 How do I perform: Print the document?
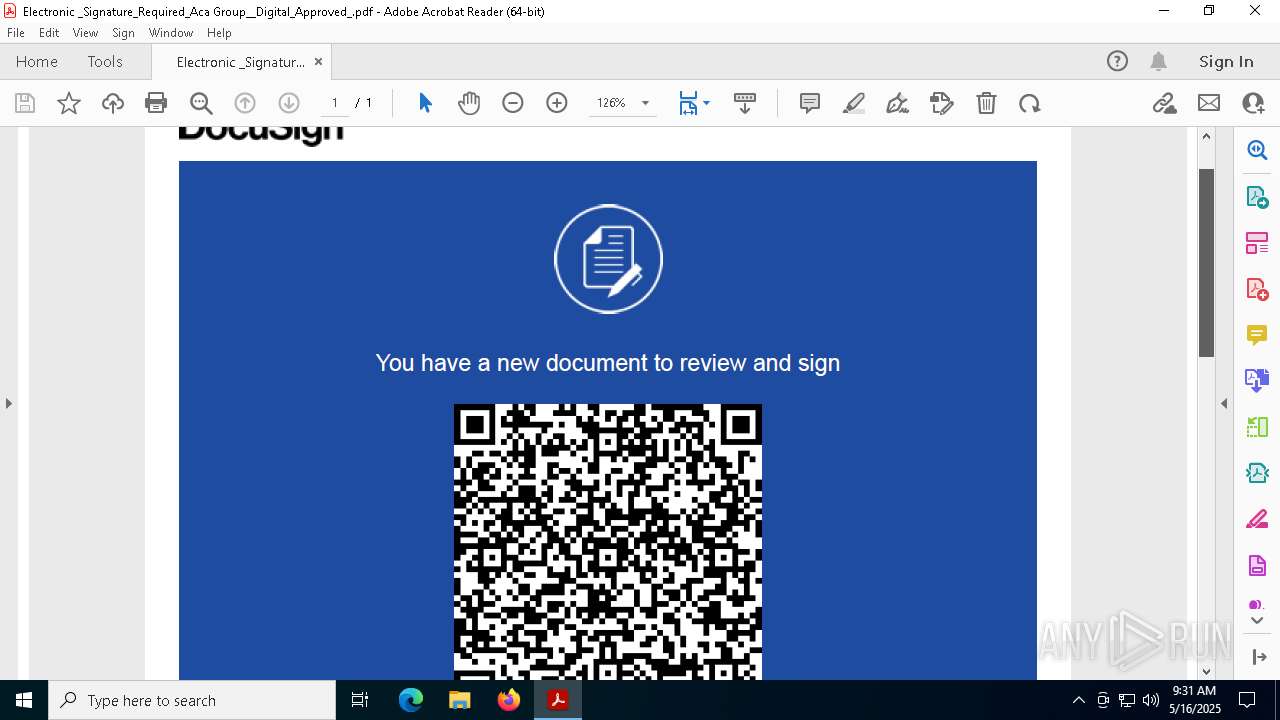click(156, 103)
